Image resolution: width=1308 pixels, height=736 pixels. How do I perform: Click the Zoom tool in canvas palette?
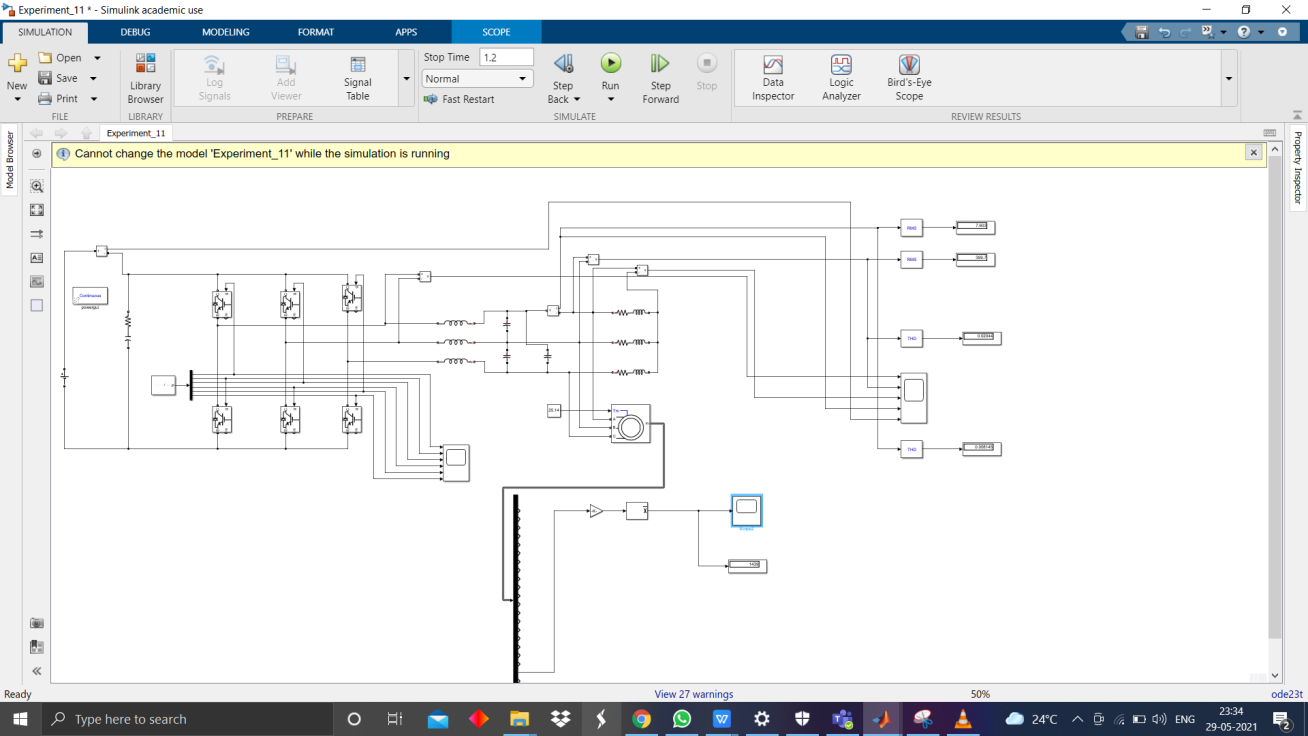(37, 186)
